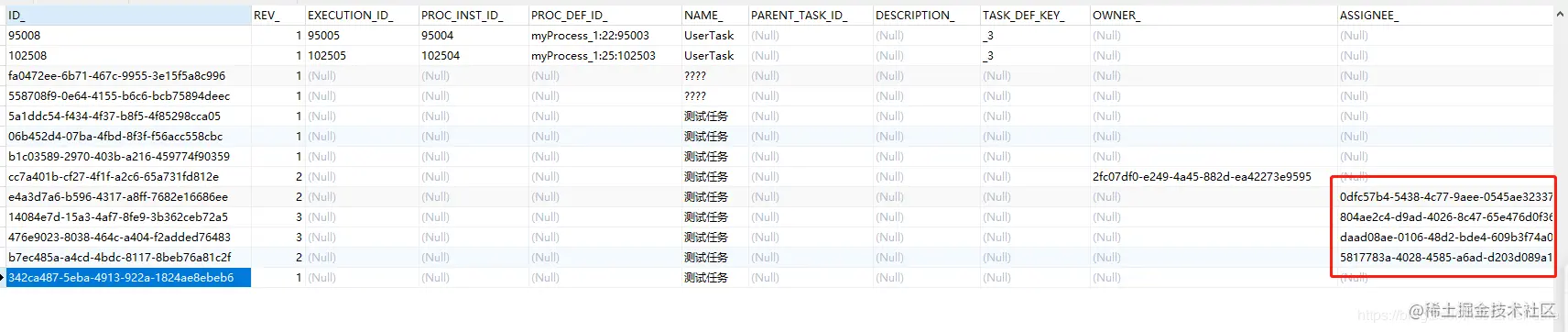Click EXECUTION_ID_ cell 95005
Viewport: 1568px width, 332px height.
362,36
